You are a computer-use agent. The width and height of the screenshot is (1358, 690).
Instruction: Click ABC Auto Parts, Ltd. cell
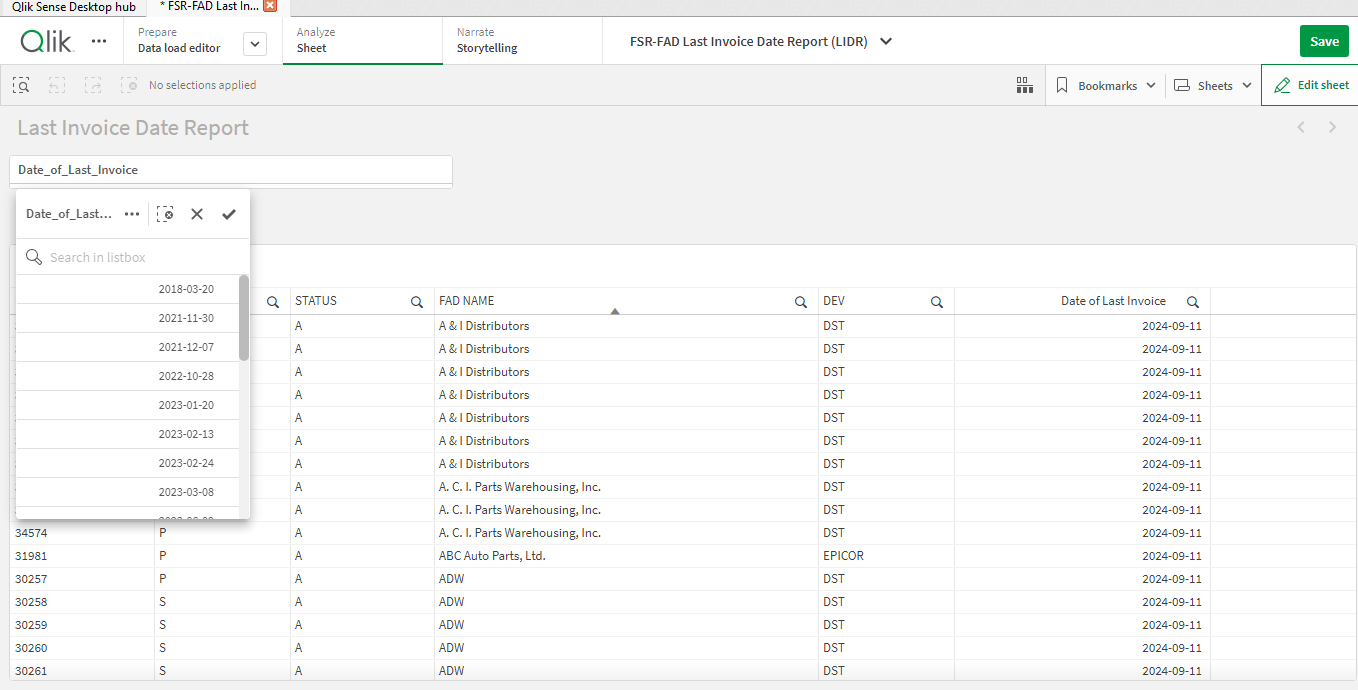coord(626,556)
